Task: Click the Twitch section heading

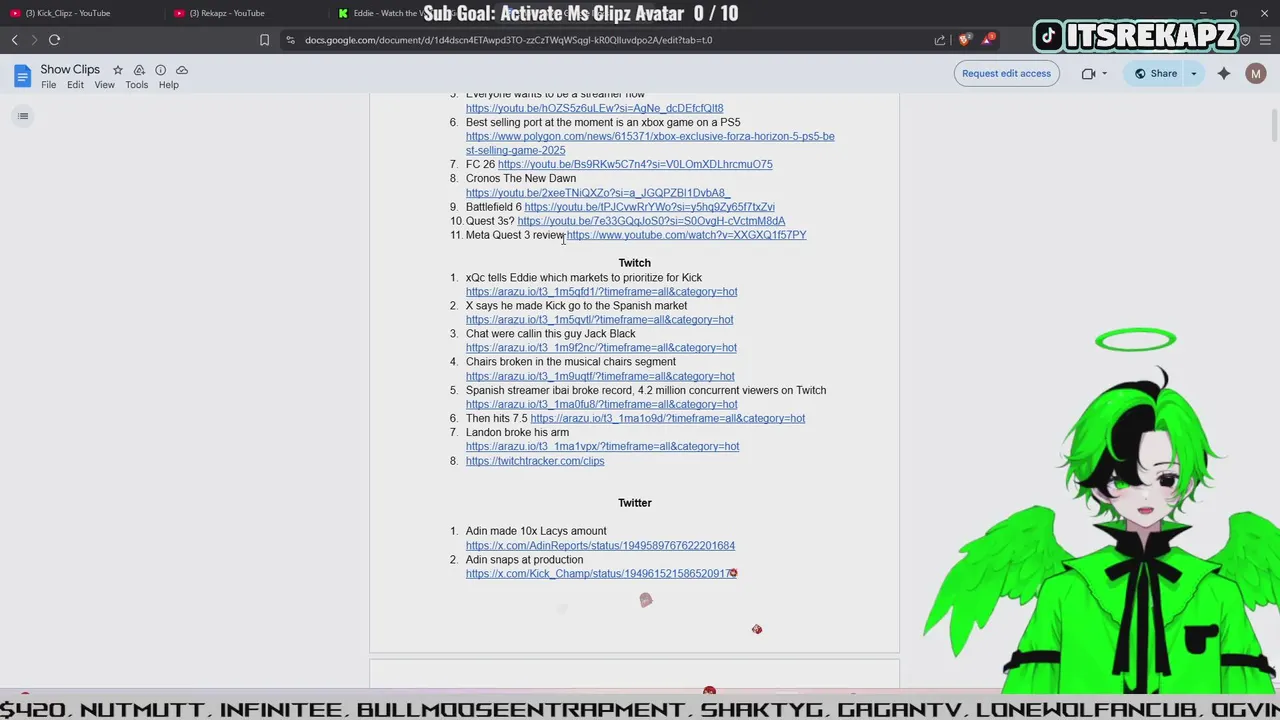Action: point(634,263)
